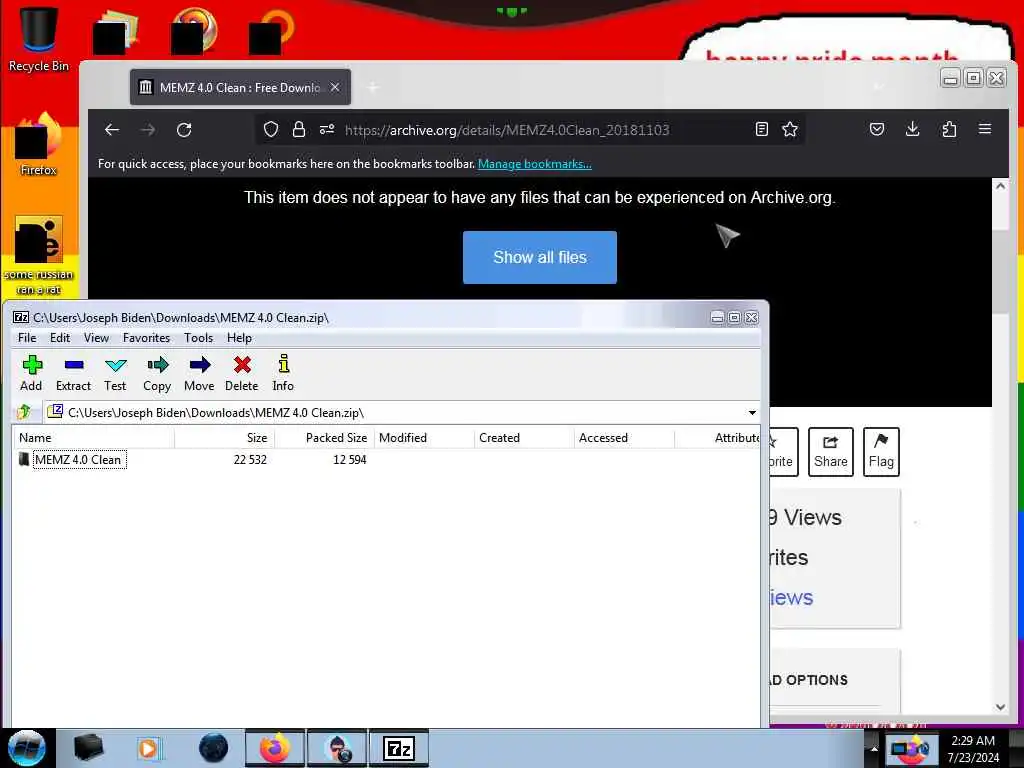This screenshot has height=768, width=1024.
Task: Click the 7-Zip path address field
Action: tap(402, 413)
